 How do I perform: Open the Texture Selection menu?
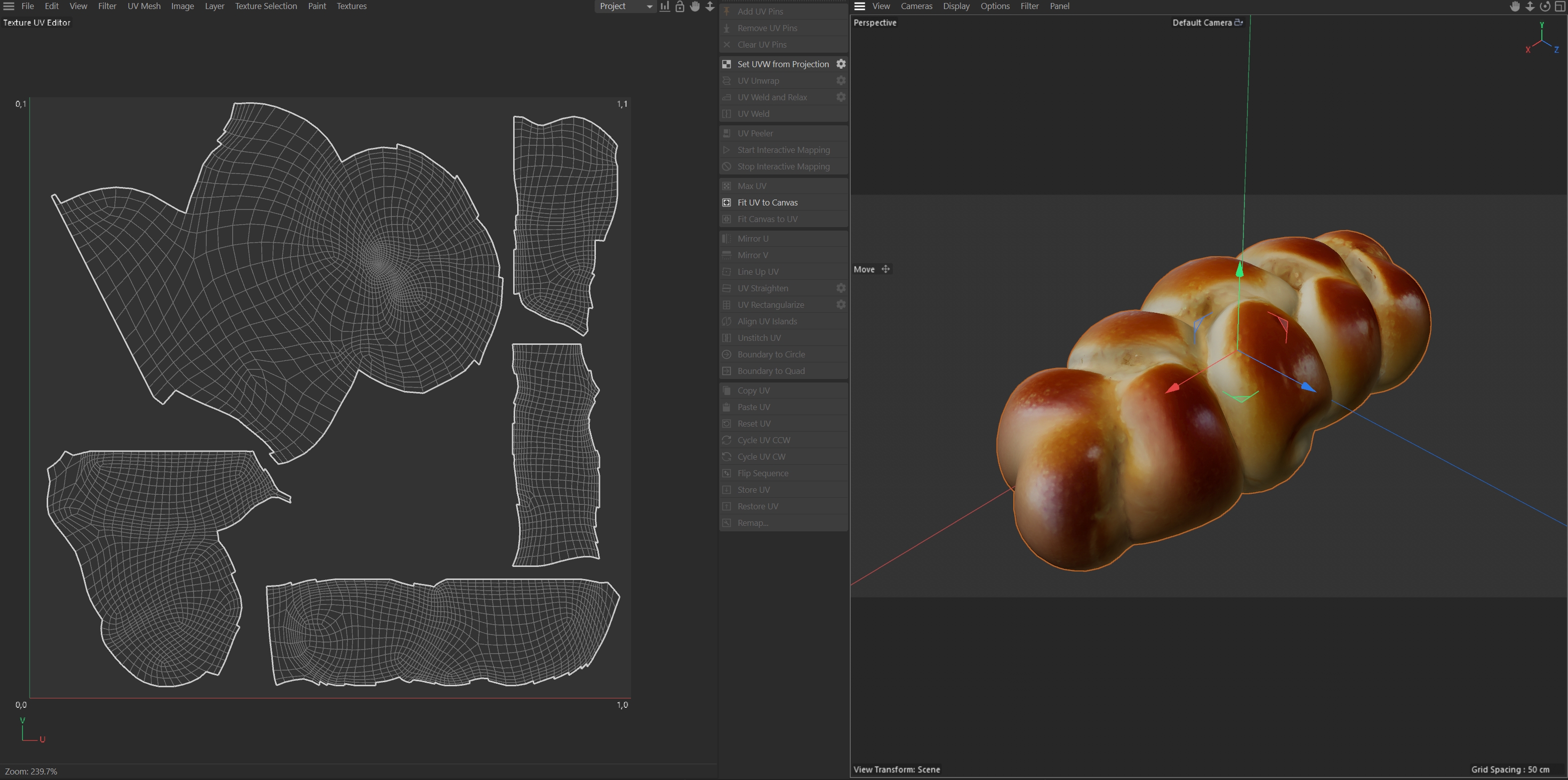click(266, 6)
